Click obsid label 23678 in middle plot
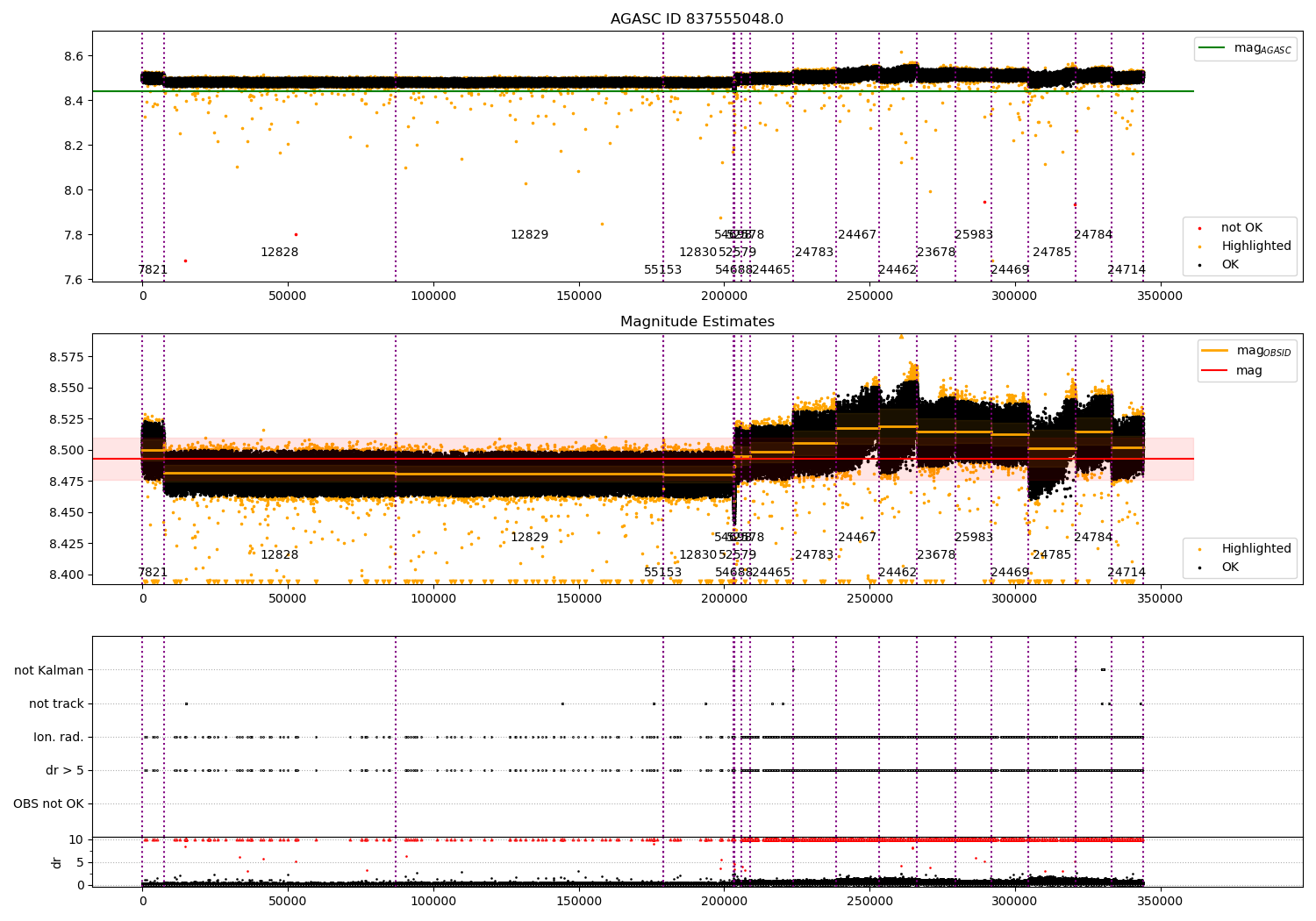The width and height of the screenshot is (1316, 921). tap(935, 555)
